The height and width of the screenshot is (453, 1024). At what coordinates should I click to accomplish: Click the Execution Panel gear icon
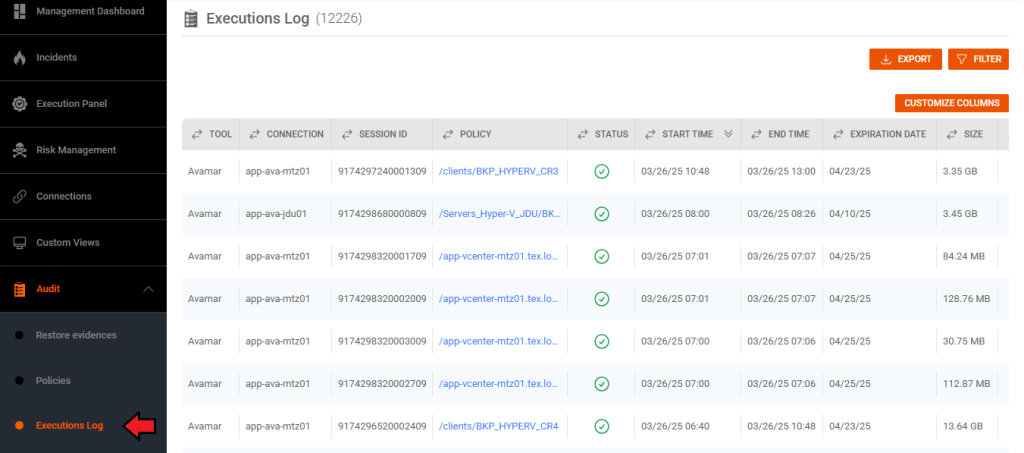(19, 104)
